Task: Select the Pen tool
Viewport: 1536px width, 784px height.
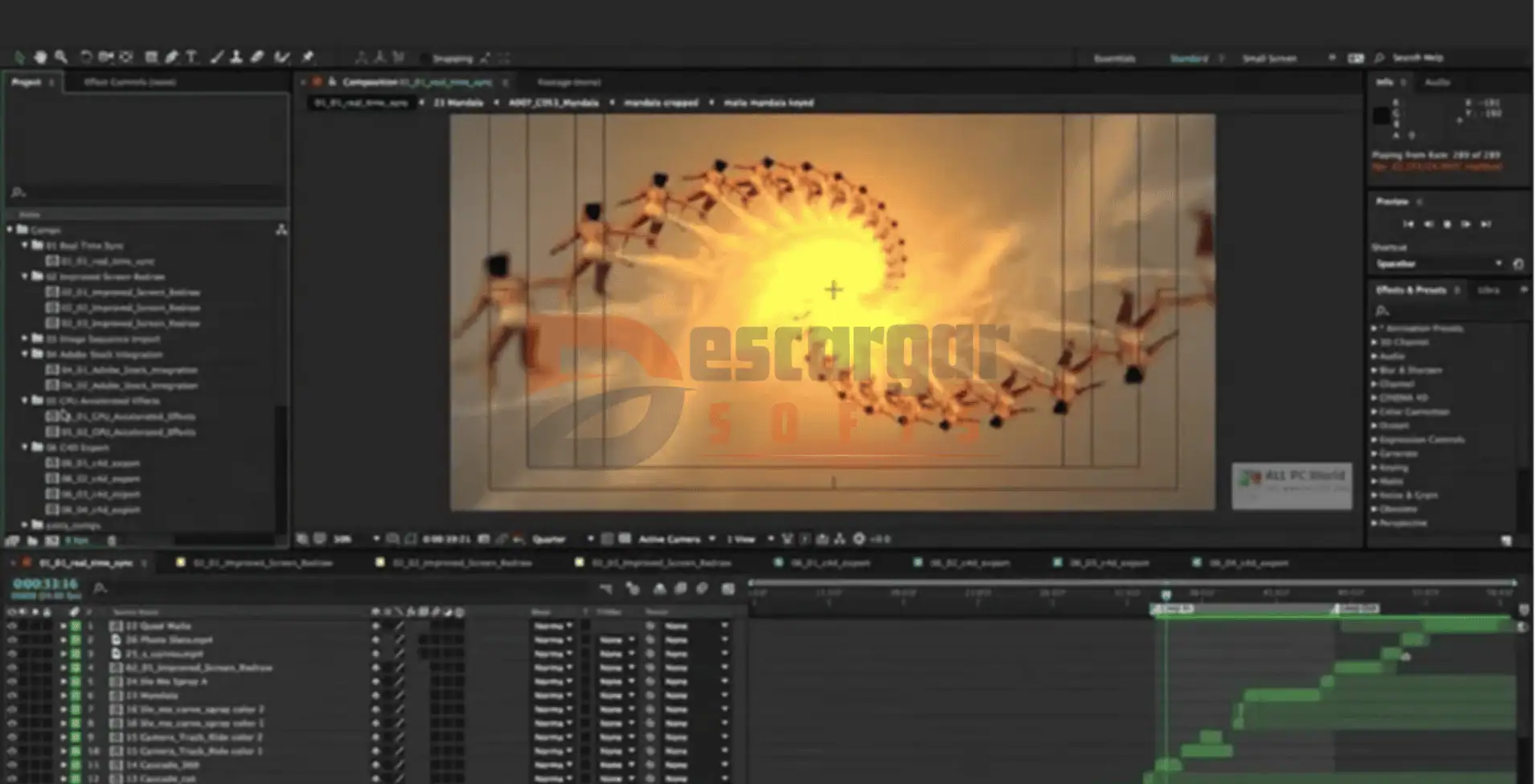Action: coord(171,58)
